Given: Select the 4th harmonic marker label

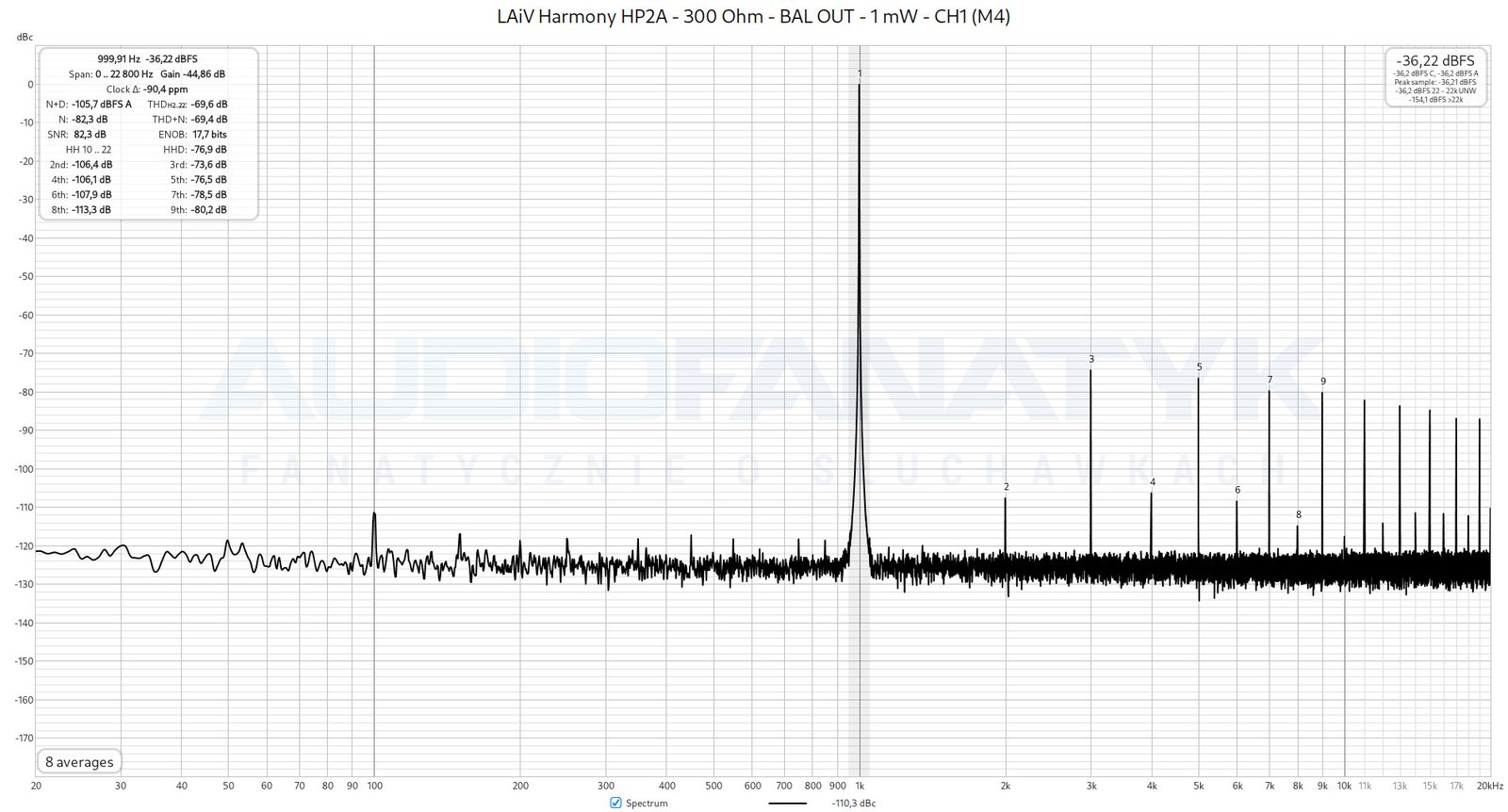Looking at the screenshot, I should (1152, 482).
